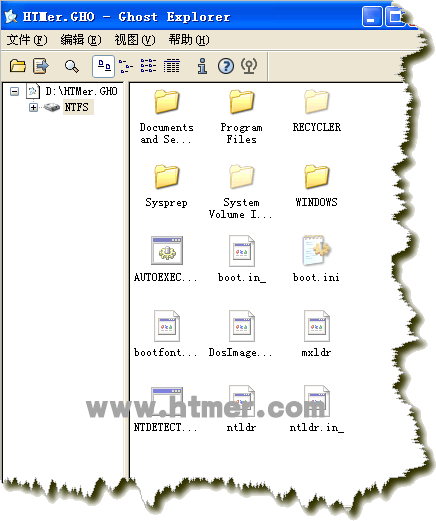Image resolution: width=436 pixels, height=521 pixels.
Task: Click the Extract toolbar icon with arrow
Action: (x=41, y=66)
